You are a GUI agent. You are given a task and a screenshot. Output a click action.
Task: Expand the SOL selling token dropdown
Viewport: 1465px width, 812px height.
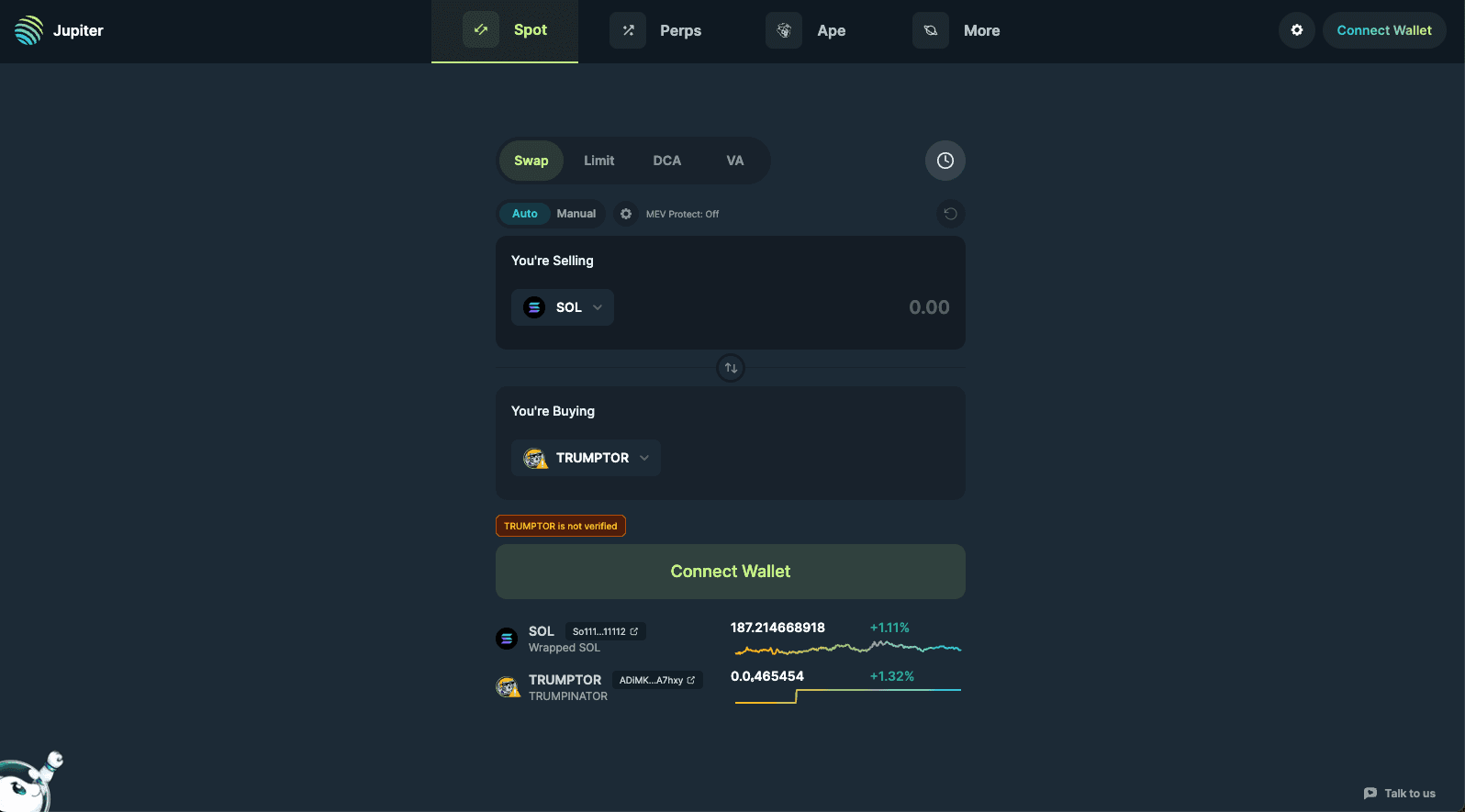coord(563,307)
